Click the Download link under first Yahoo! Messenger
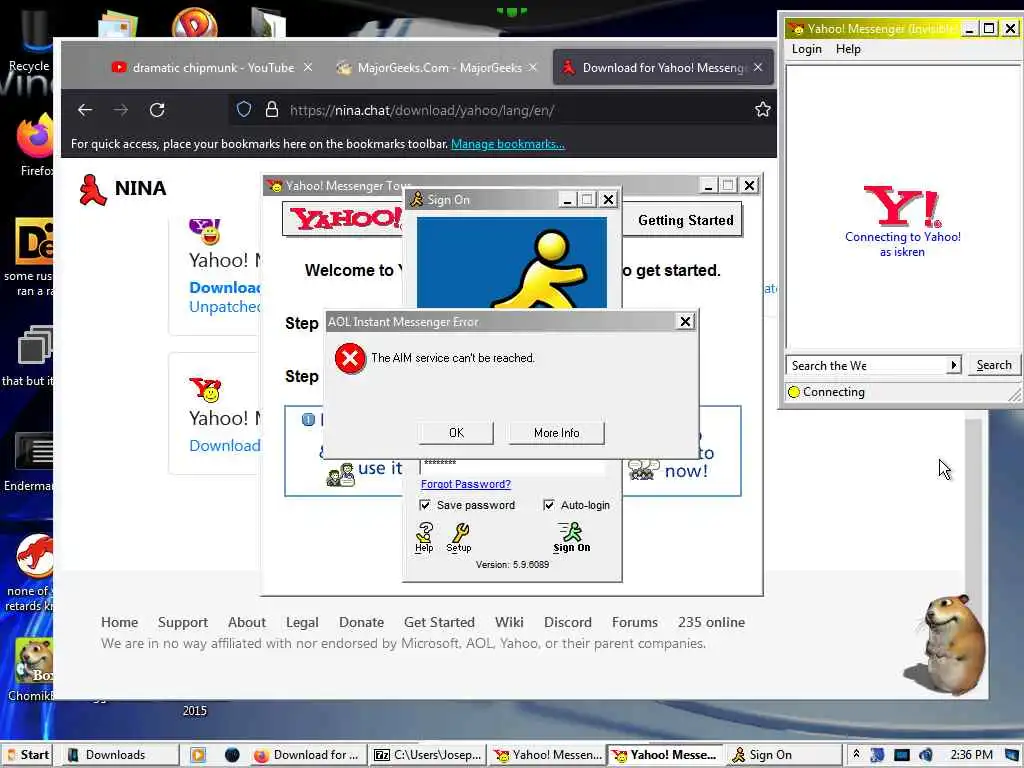This screenshot has width=1024, height=768. [225, 287]
